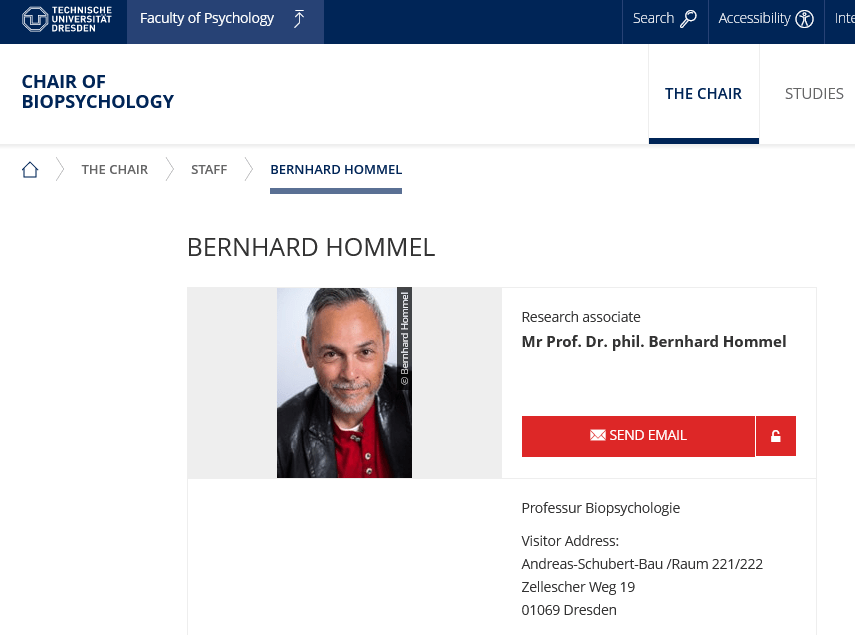Click the Chair of Biopsychology title
This screenshot has height=635, width=855.
(x=98, y=92)
